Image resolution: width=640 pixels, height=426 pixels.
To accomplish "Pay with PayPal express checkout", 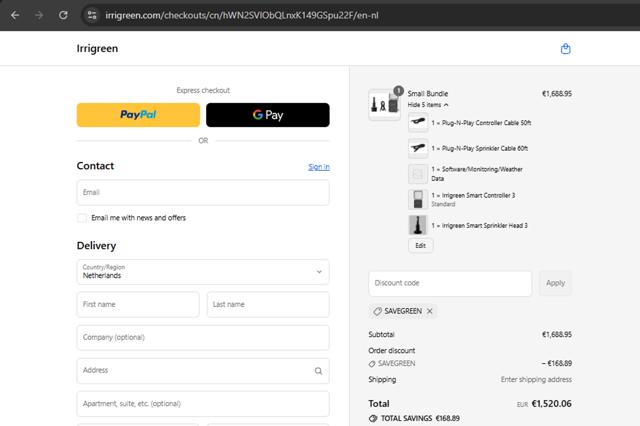I will (x=138, y=115).
